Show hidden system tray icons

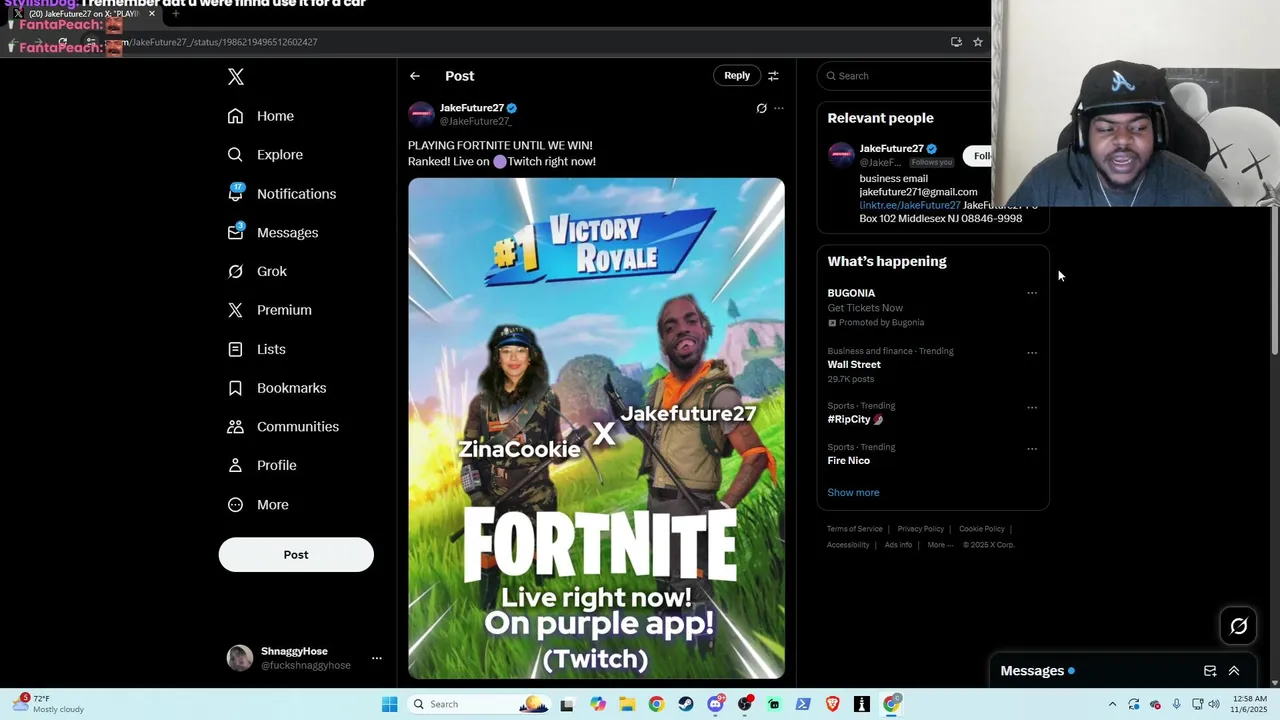point(1112,704)
